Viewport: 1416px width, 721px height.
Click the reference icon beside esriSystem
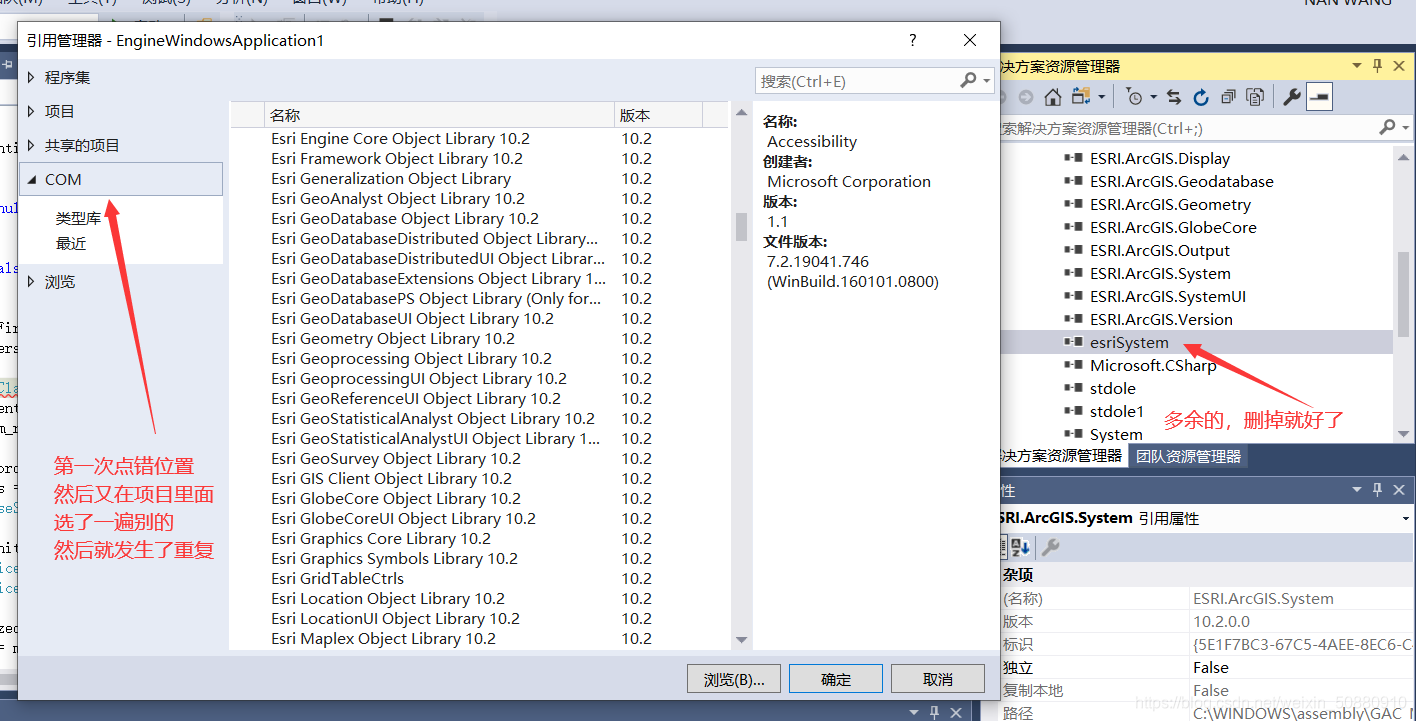[1074, 342]
